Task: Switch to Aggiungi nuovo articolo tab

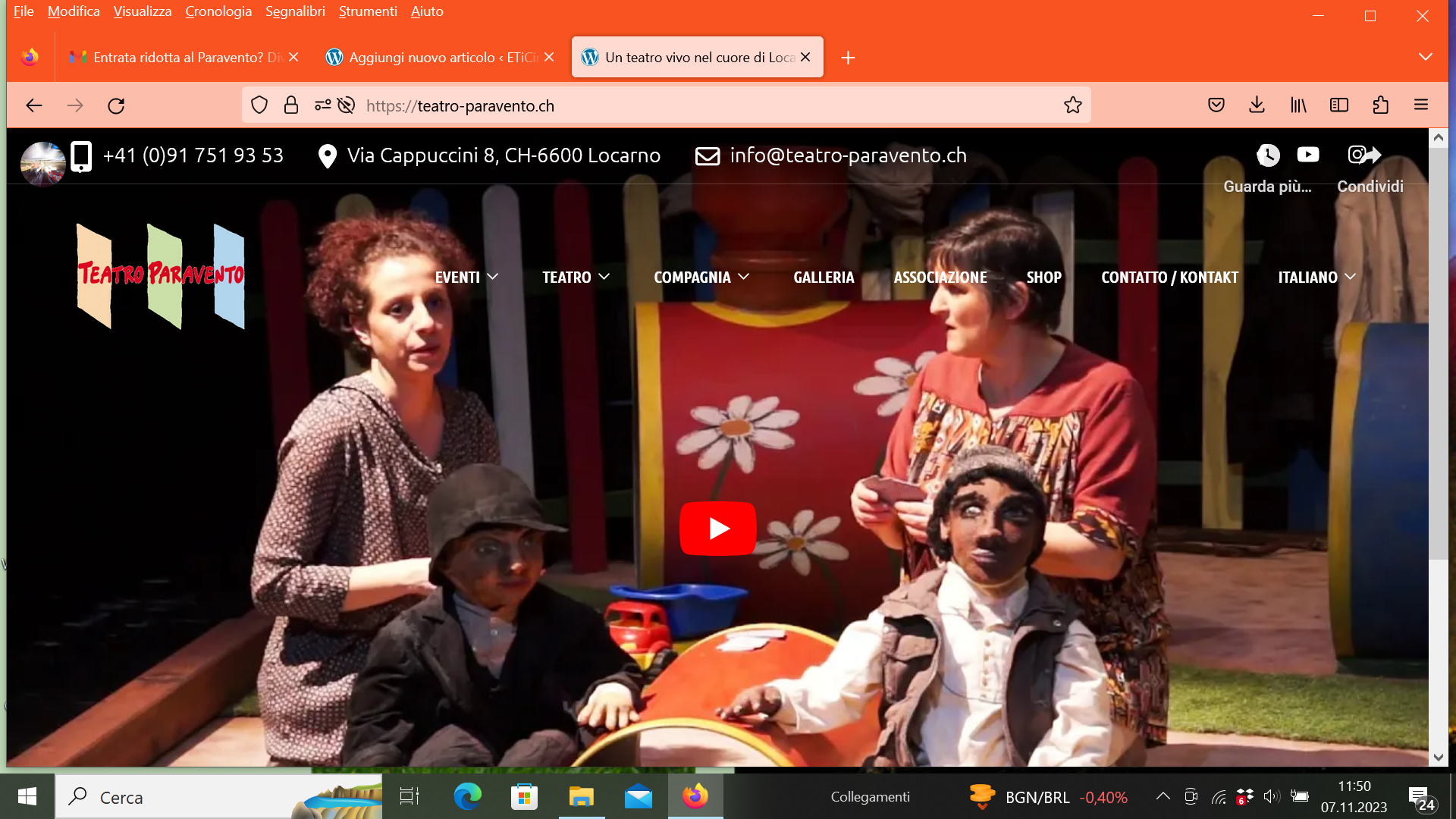Action: (432, 58)
